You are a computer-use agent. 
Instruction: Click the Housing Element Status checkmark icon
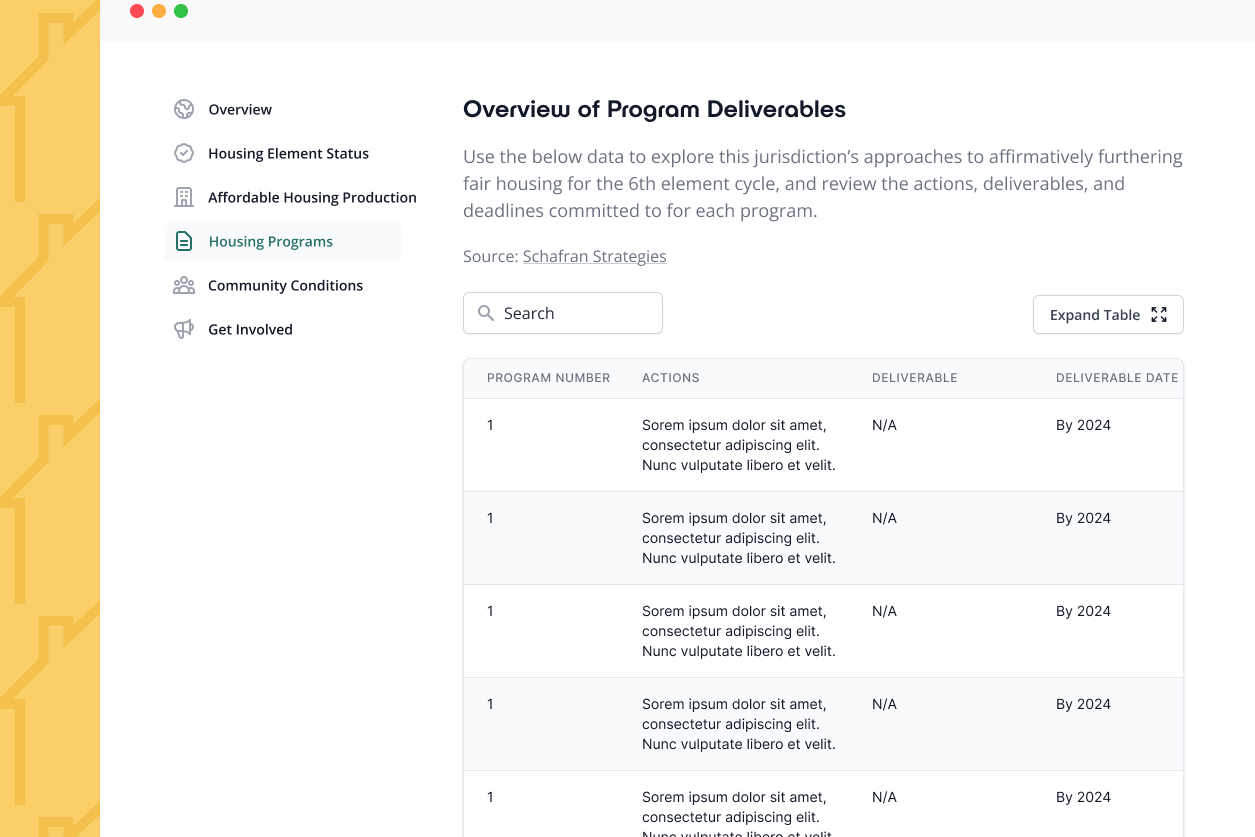[x=183, y=154]
